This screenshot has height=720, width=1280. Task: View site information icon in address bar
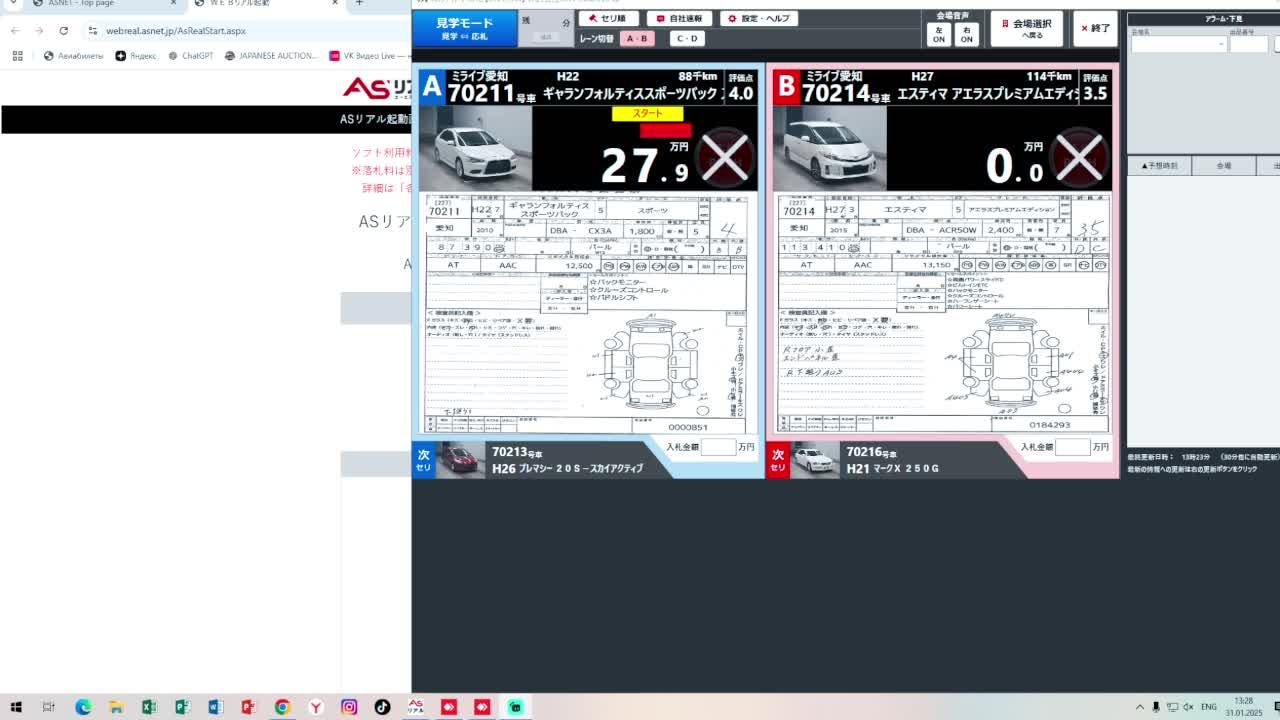[93, 31]
